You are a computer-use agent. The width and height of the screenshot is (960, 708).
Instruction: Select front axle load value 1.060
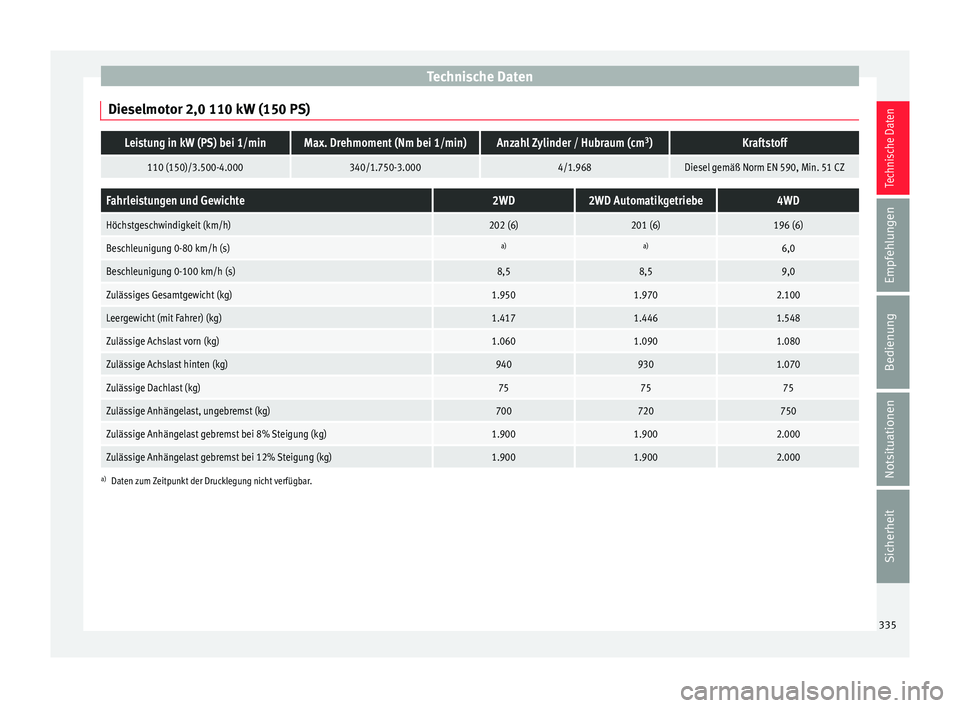[503, 341]
